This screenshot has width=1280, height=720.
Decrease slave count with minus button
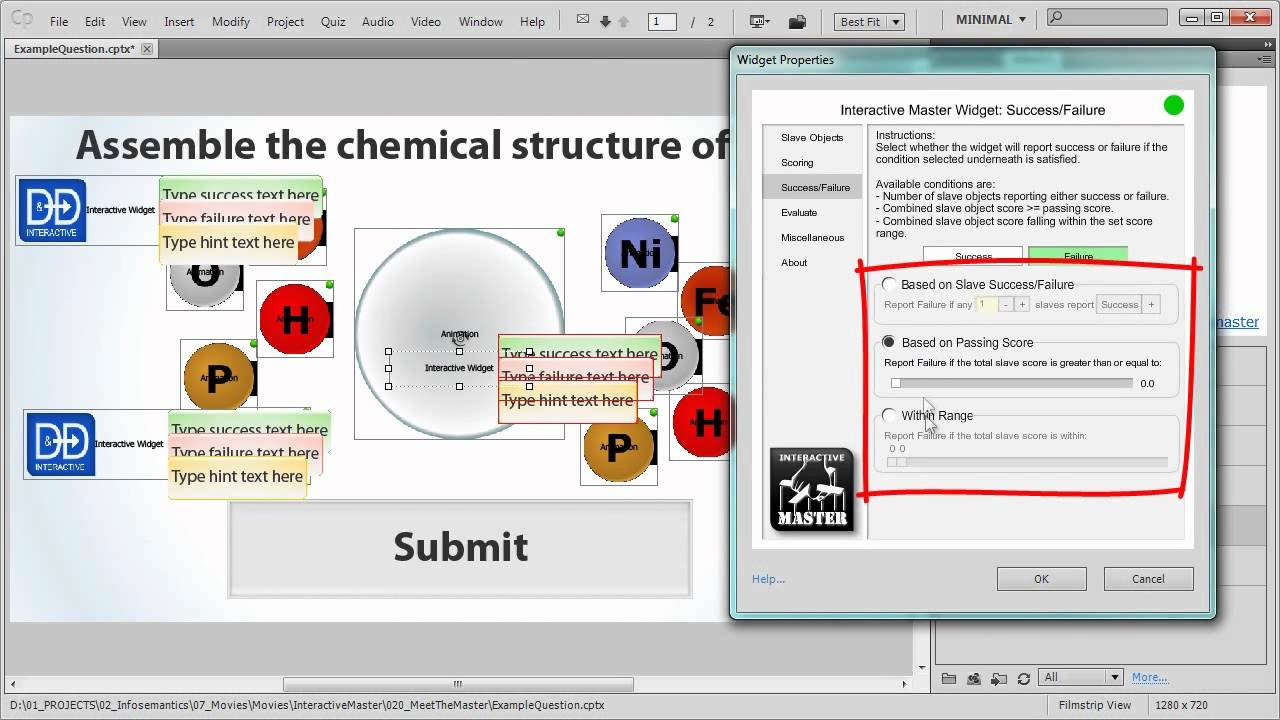1006,305
